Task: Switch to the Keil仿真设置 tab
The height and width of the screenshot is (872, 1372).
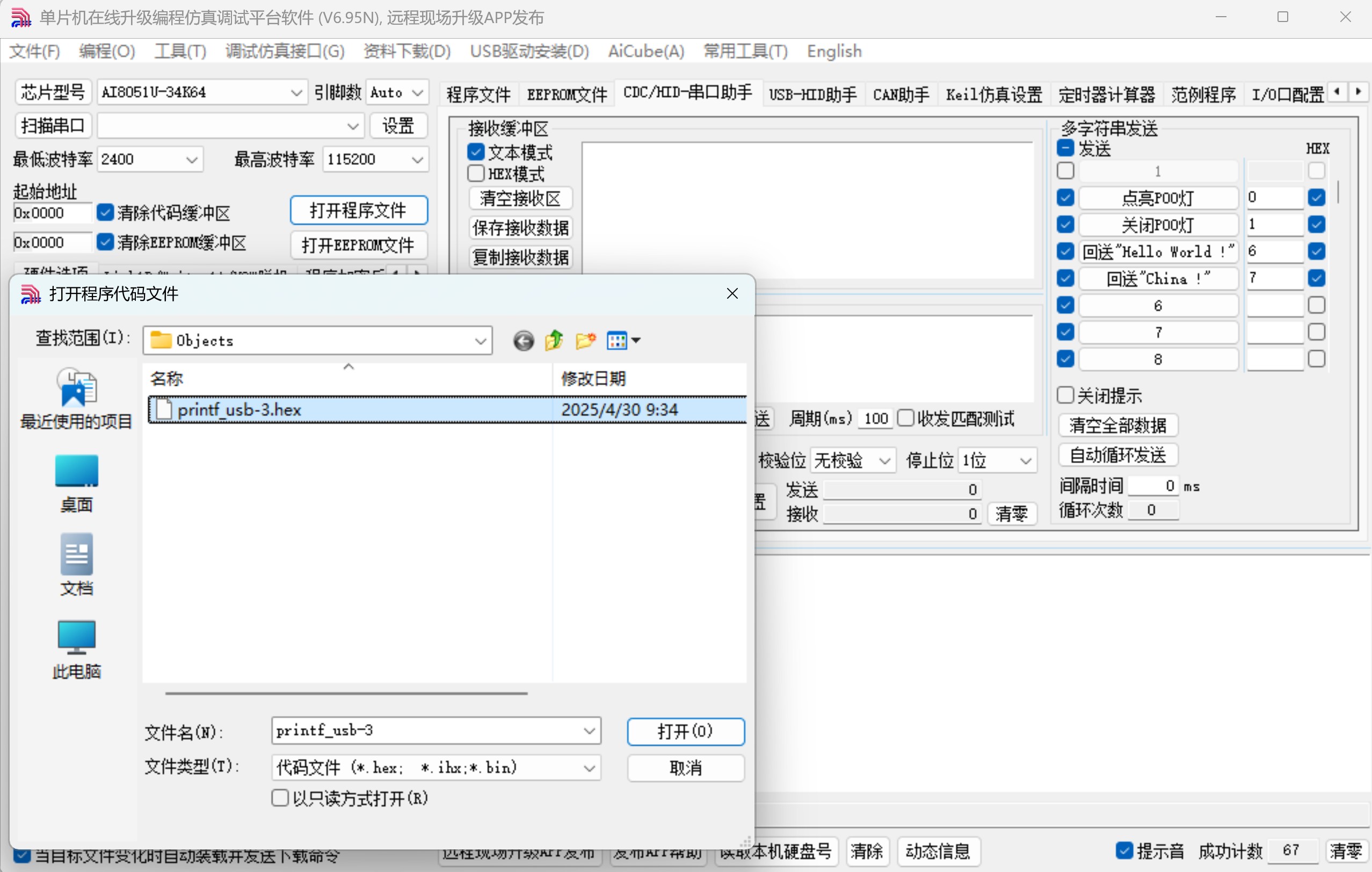Action: 994,94
